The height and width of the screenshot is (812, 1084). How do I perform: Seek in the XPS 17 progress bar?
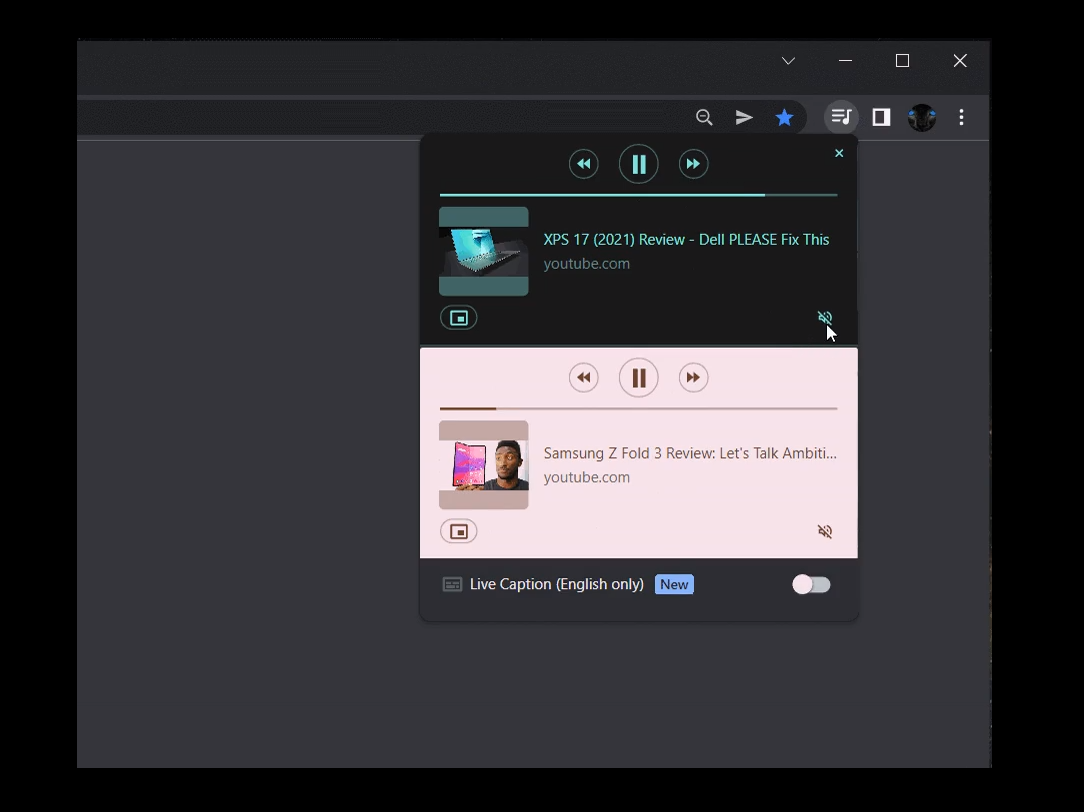click(x=638, y=196)
